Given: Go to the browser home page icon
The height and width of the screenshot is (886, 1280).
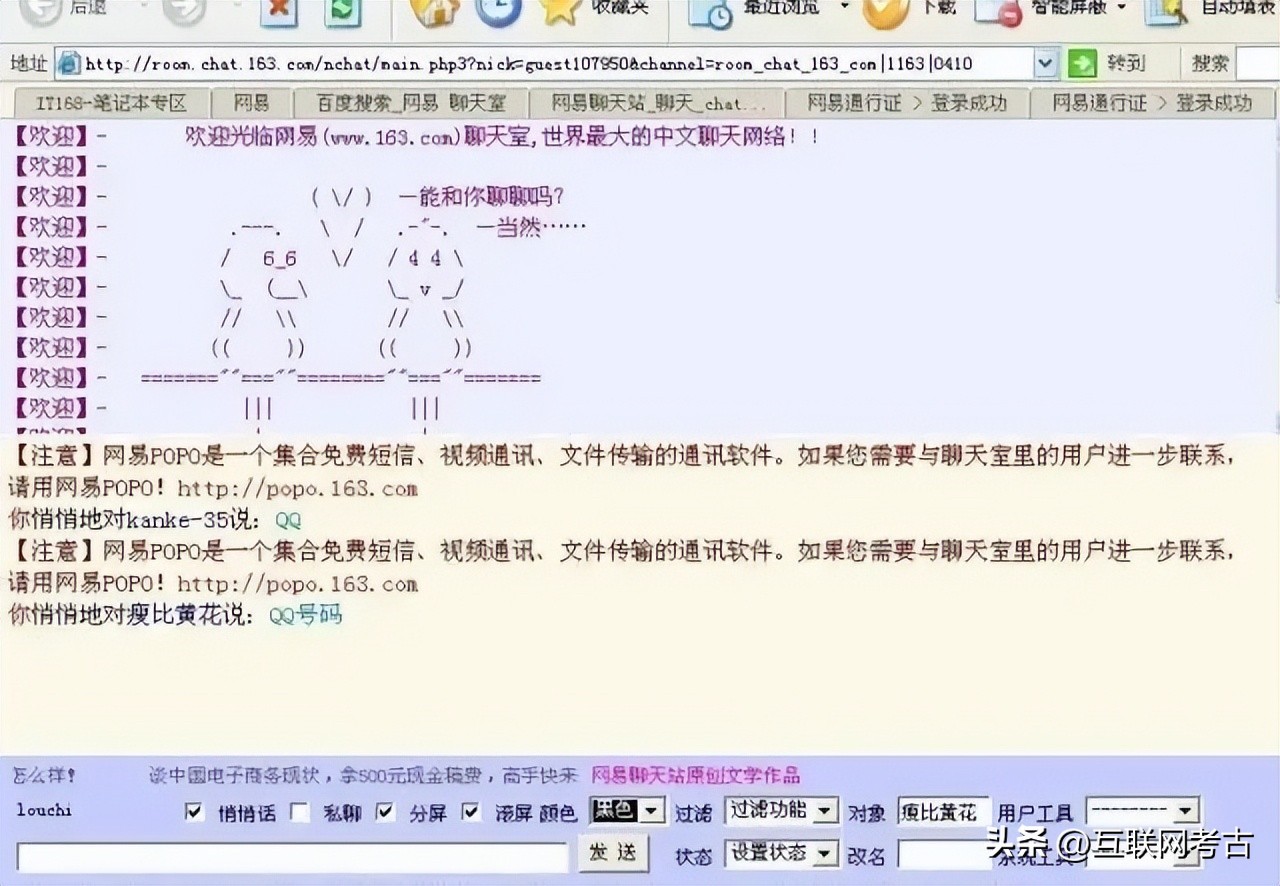Looking at the screenshot, I should pyautogui.click(x=435, y=10).
